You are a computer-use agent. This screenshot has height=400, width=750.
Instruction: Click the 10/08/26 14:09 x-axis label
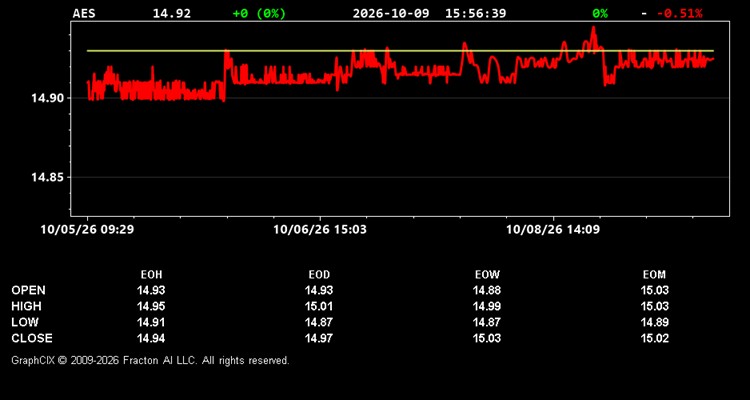pyautogui.click(x=553, y=229)
